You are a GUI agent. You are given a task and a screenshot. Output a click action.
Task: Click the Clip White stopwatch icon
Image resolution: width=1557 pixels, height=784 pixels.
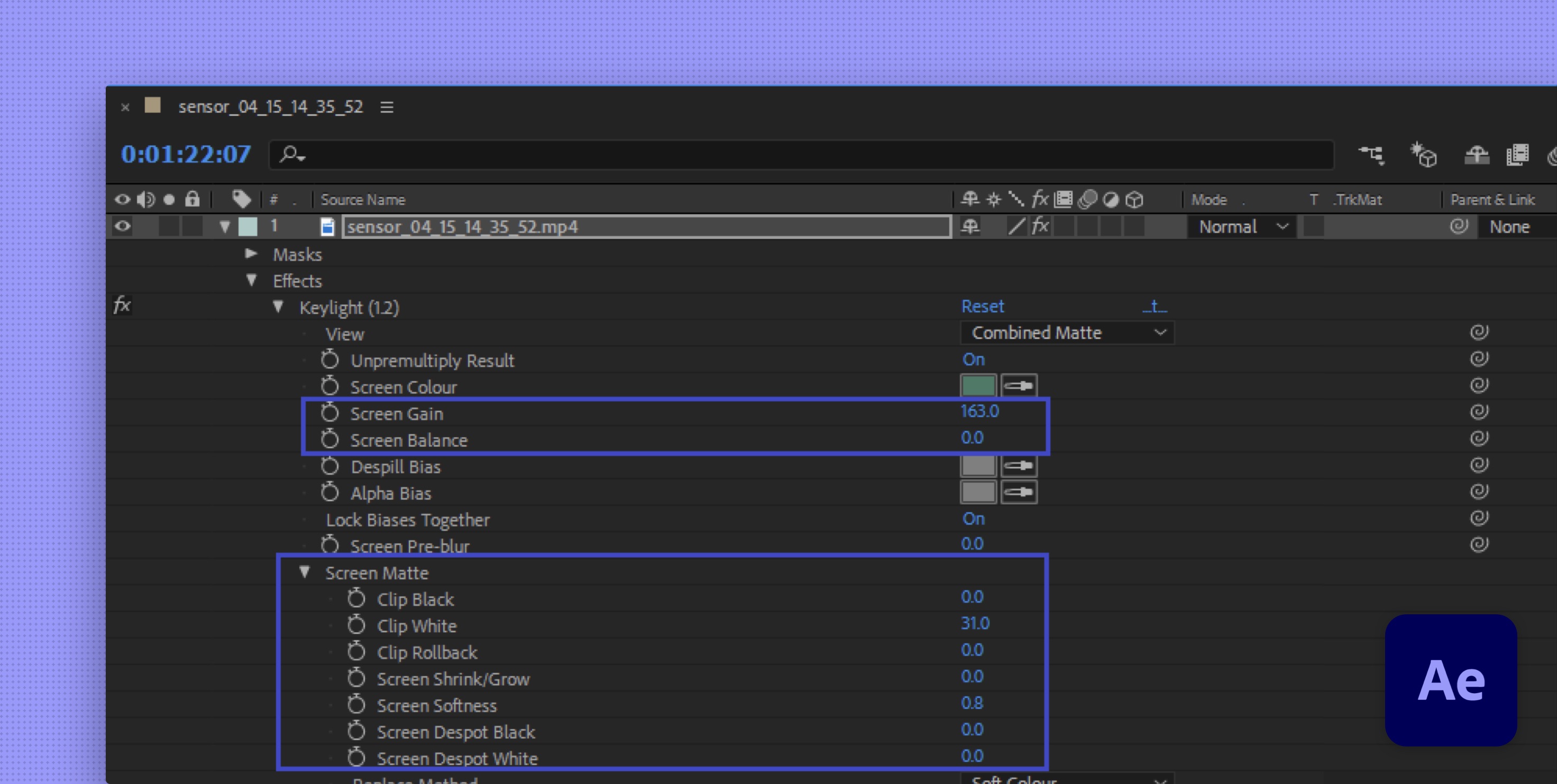click(356, 625)
